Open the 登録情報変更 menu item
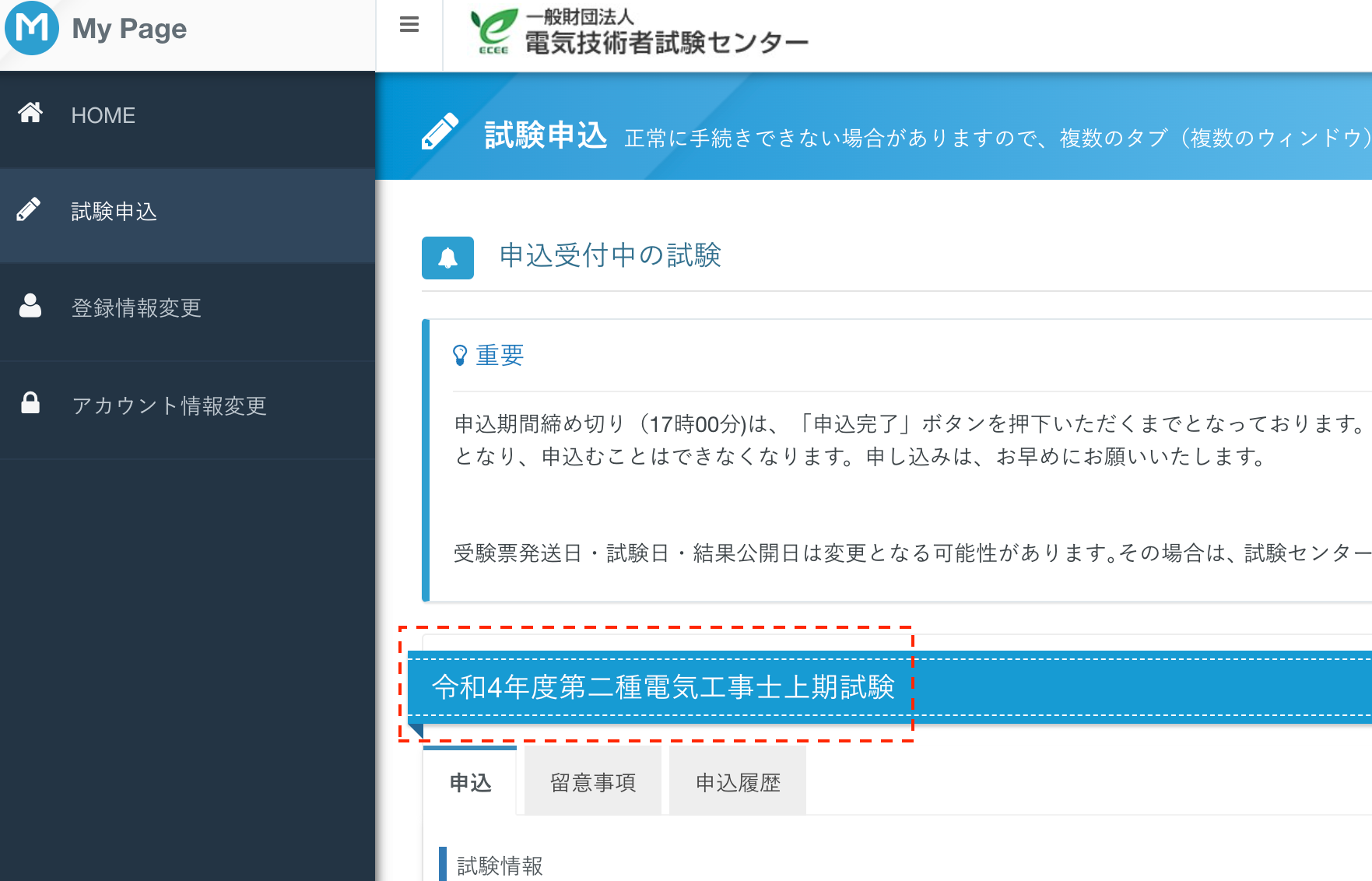 click(x=136, y=308)
